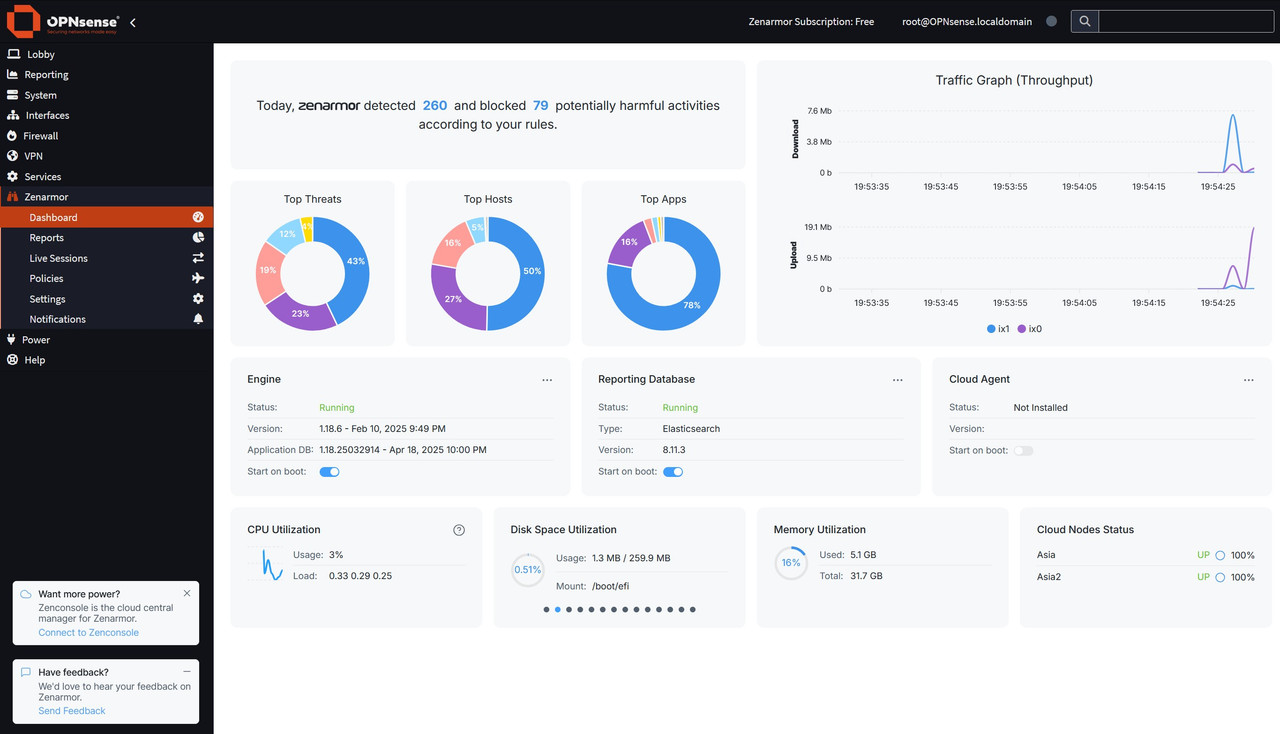This screenshot has width=1280, height=734.
Task: Click the Notifications bell icon
Action: click(198, 319)
